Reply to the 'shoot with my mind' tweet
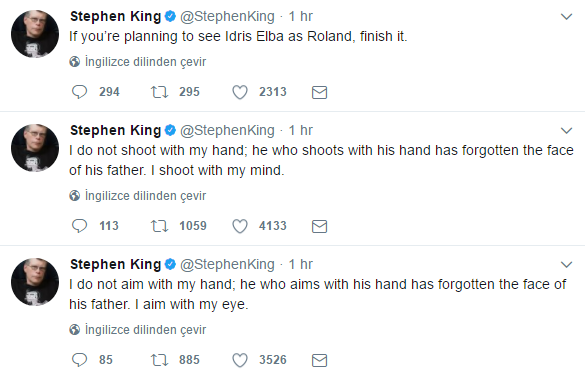Screen dimensions: 585x379 [x=79, y=226]
